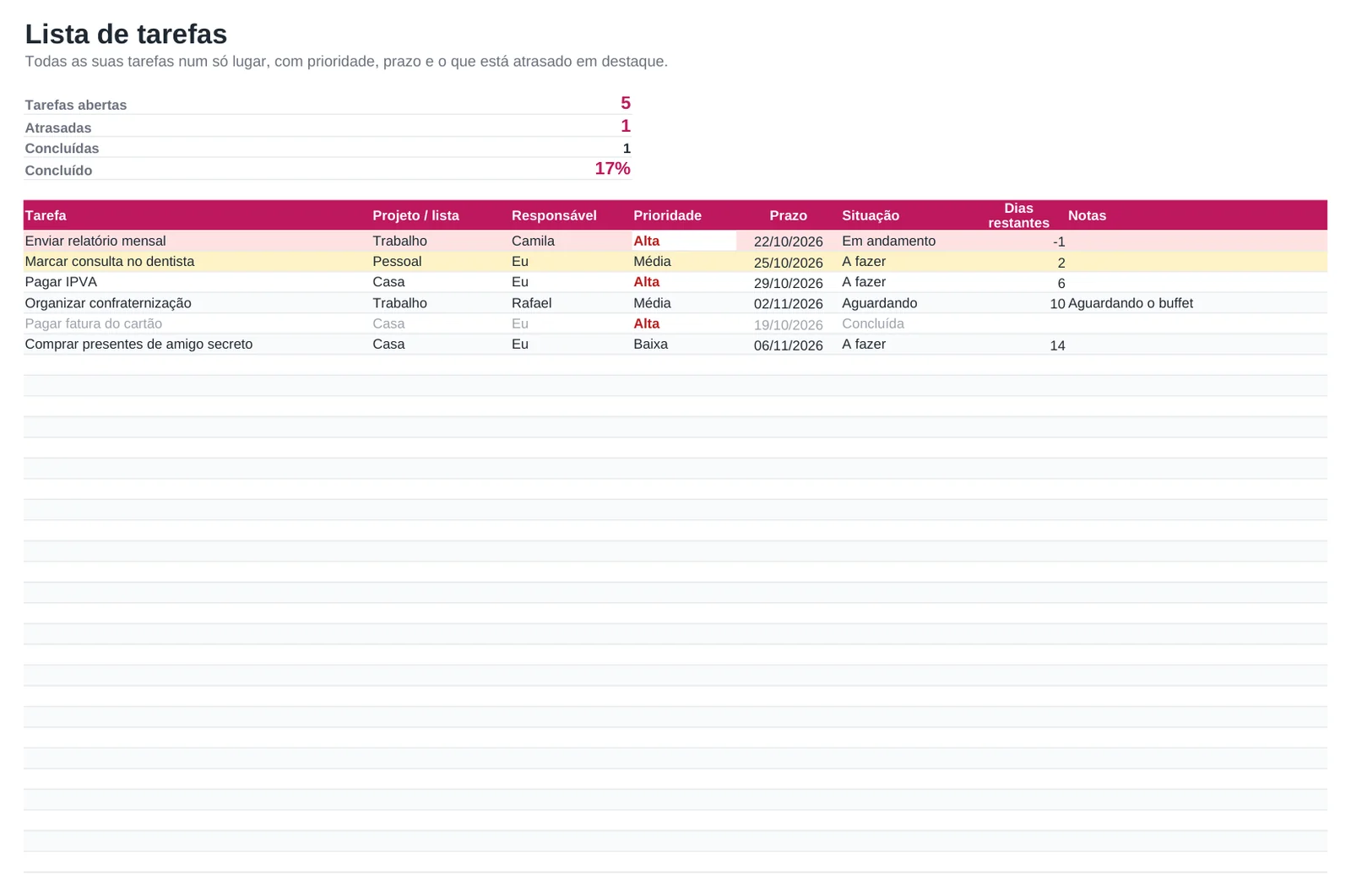
Task: Select the Concluído percentage 17%
Action: (612, 168)
